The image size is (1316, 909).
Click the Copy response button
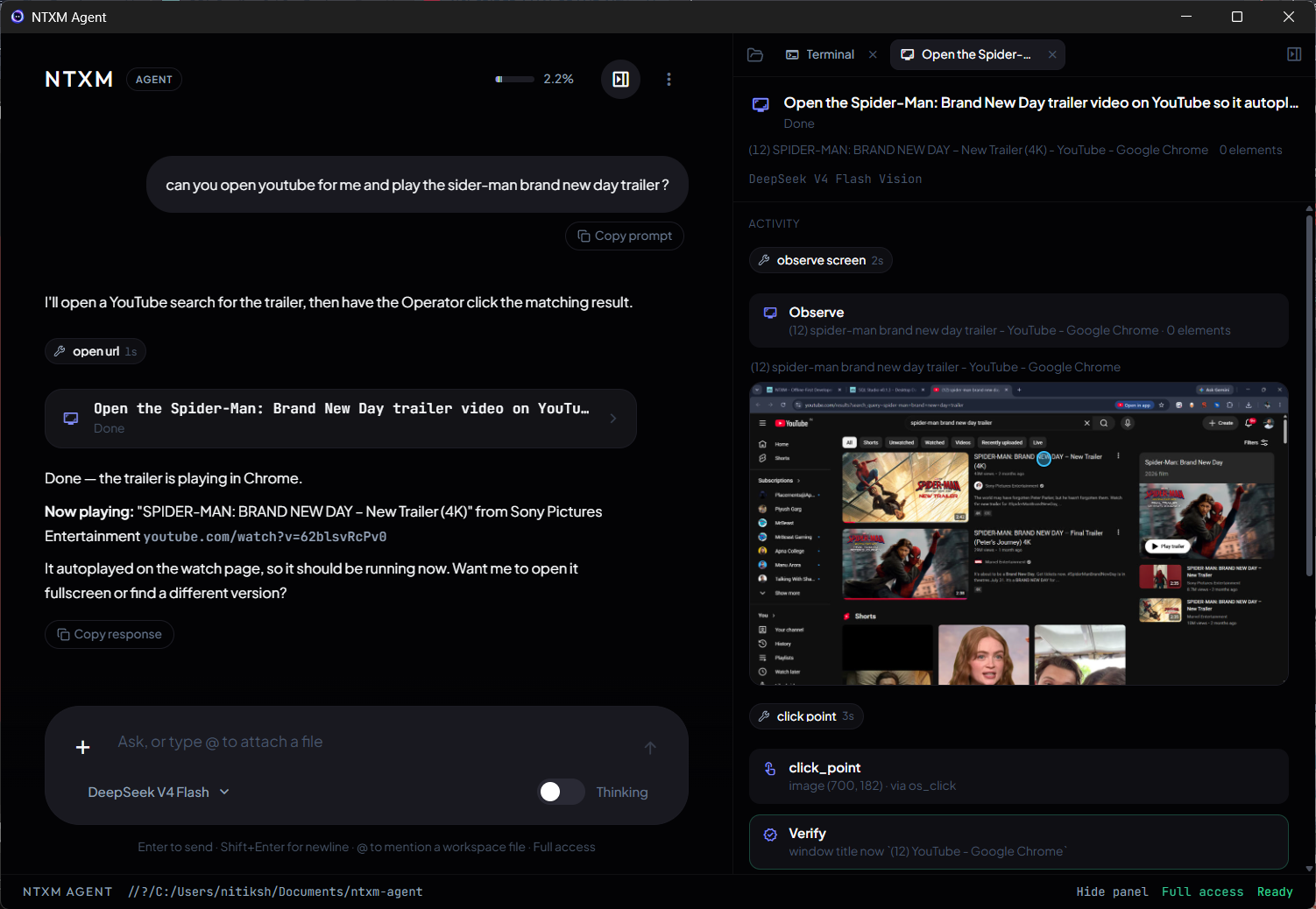pyautogui.click(x=110, y=634)
